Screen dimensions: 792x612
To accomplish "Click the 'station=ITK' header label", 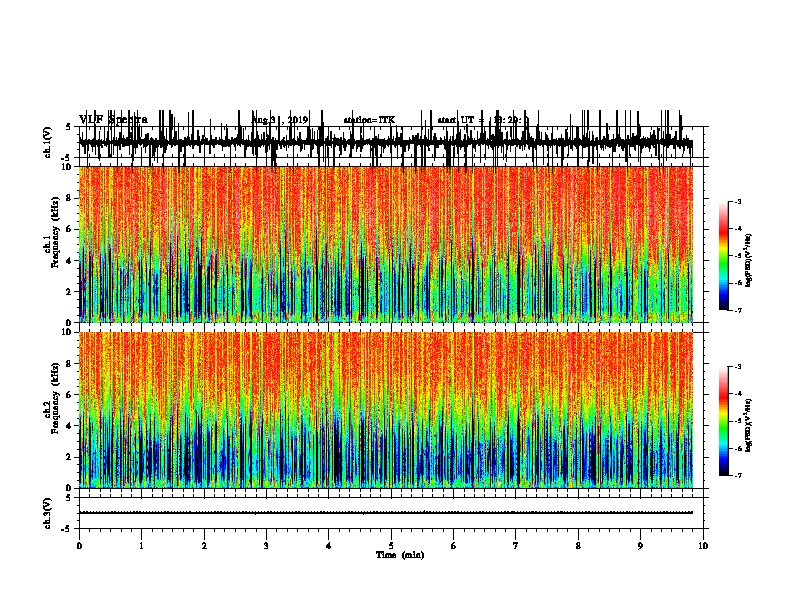I will (369, 120).
